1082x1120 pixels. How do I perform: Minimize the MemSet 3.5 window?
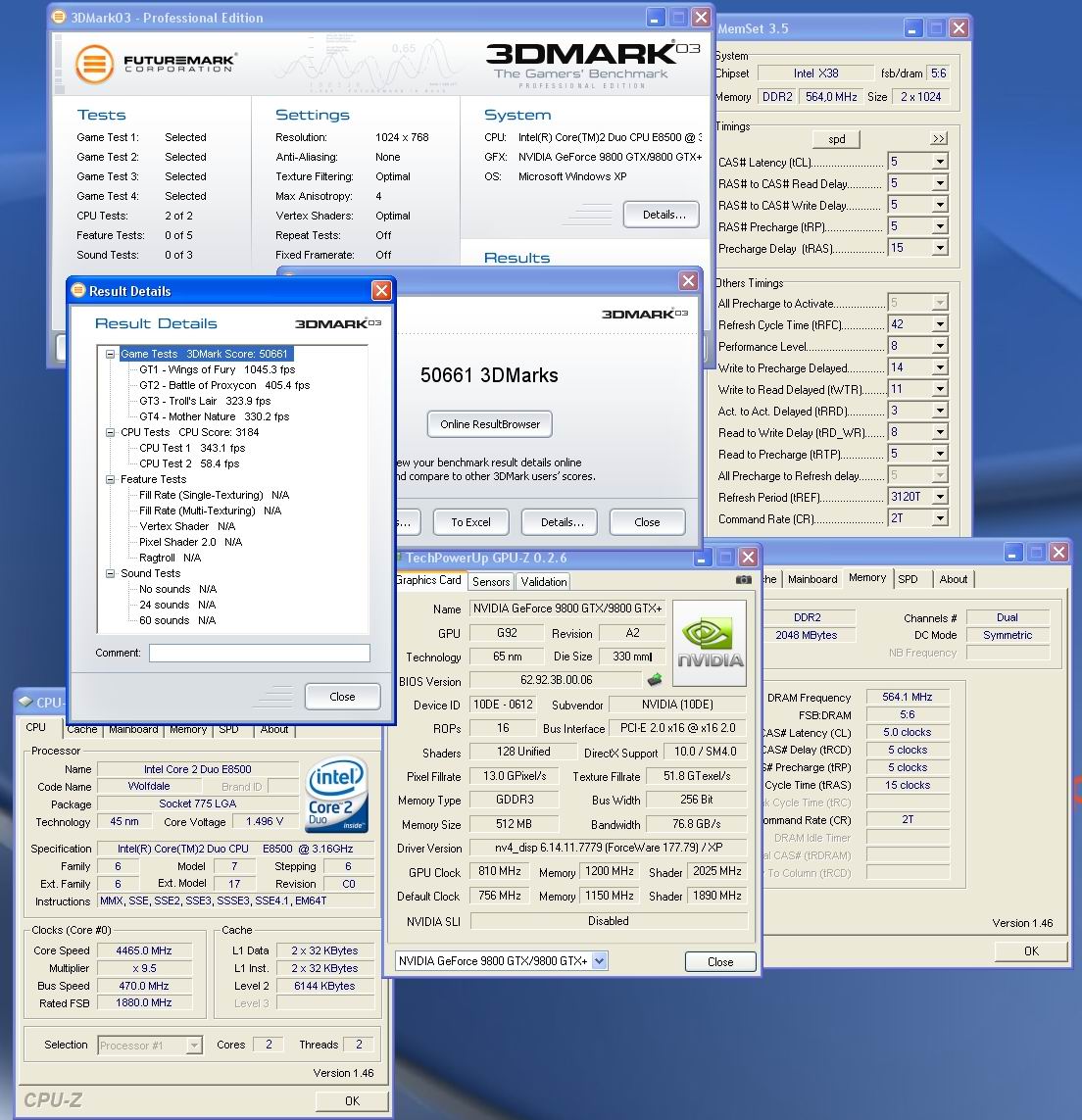pyautogui.click(x=912, y=28)
